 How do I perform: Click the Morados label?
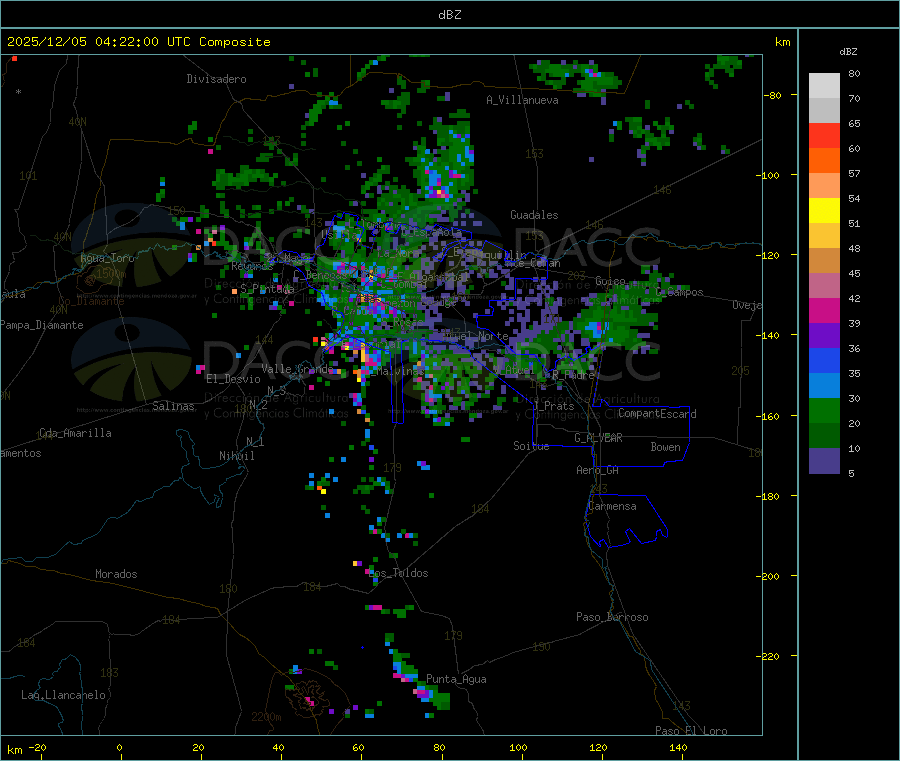(116, 574)
